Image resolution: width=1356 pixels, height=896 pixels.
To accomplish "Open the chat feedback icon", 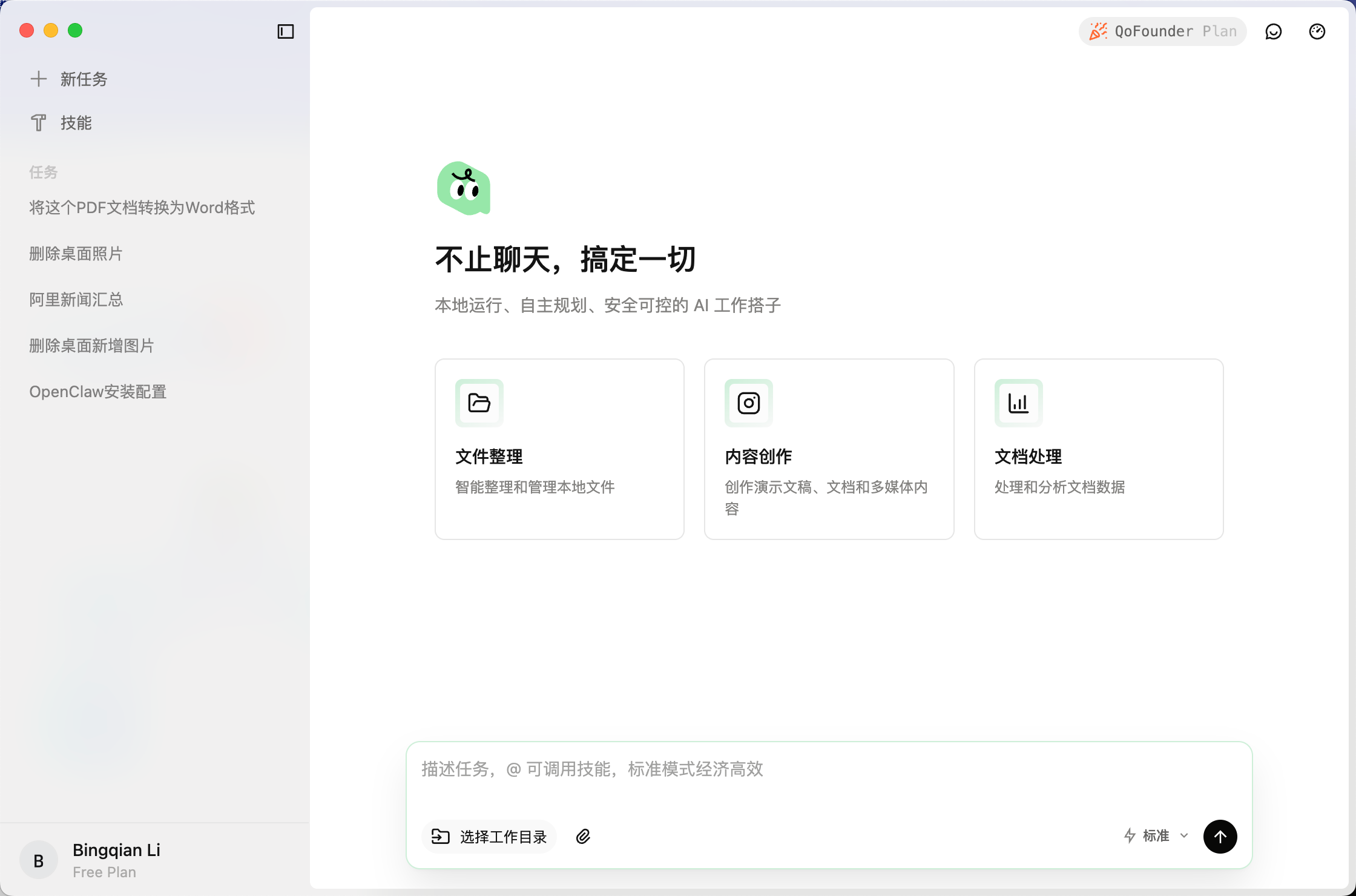I will [x=1274, y=31].
